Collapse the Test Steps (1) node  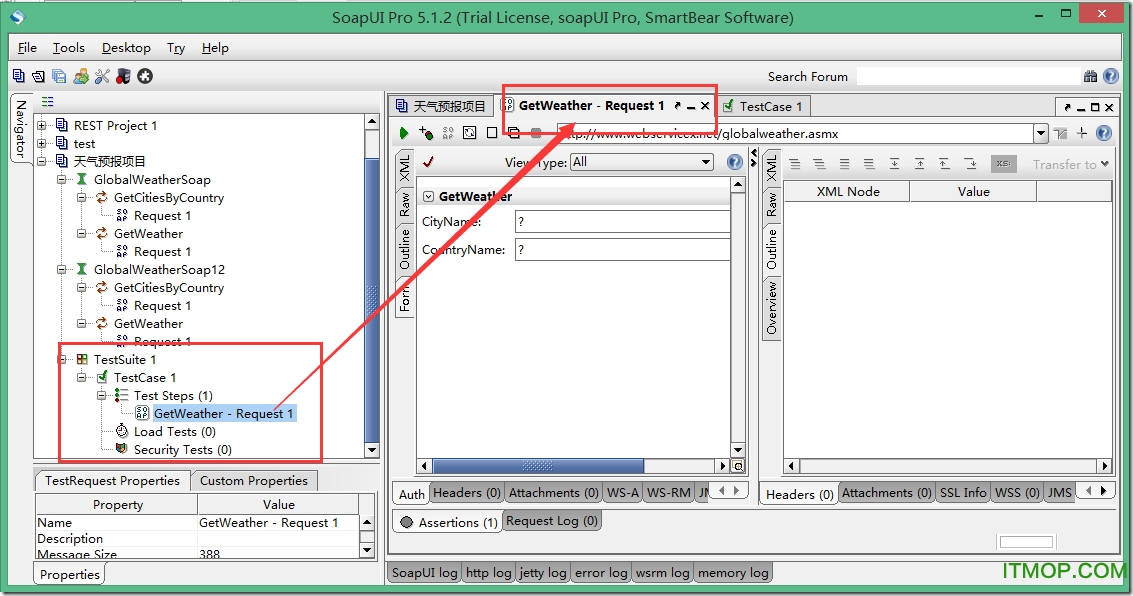click(x=103, y=395)
